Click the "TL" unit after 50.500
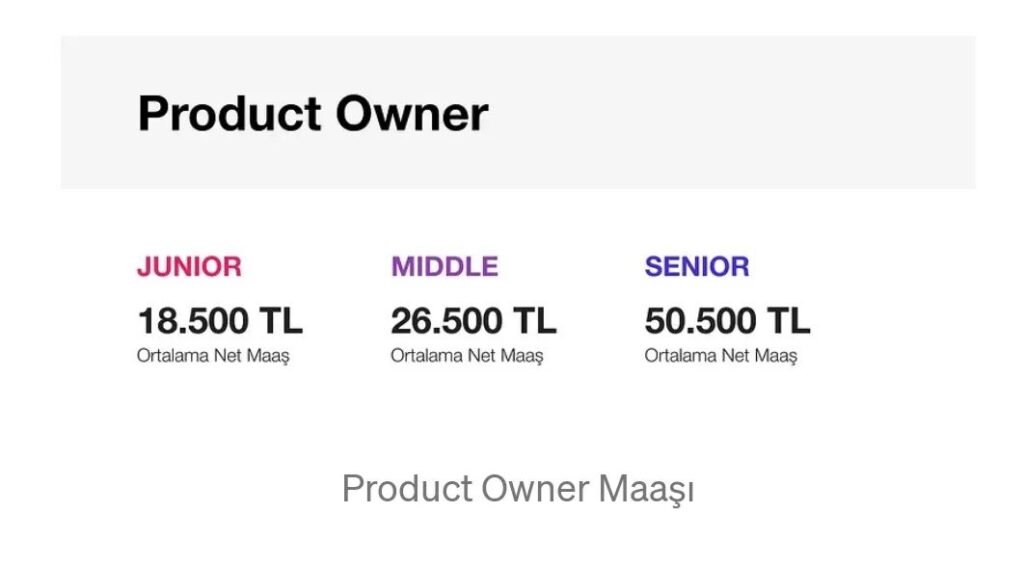Viewport: 1024px width, 567px height. point(789,321)
